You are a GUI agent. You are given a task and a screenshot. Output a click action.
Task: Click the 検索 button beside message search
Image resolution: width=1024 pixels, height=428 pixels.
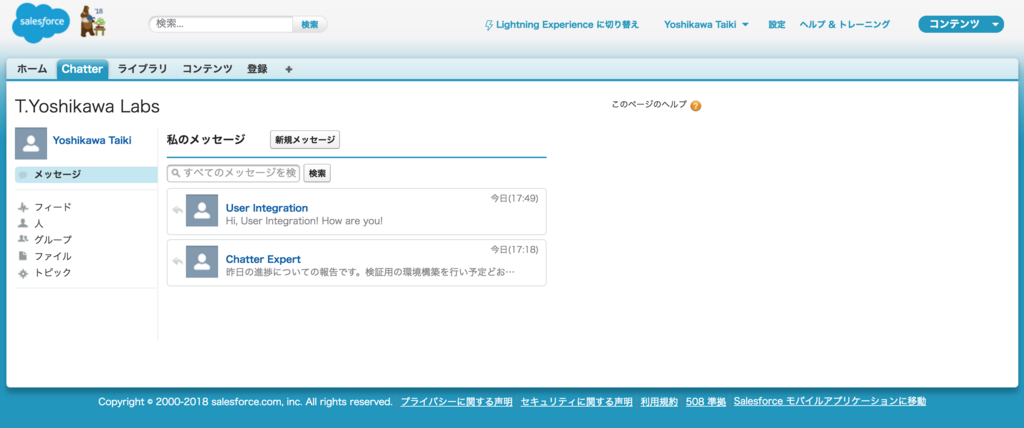pyautogui.click(x=317, y=174)
